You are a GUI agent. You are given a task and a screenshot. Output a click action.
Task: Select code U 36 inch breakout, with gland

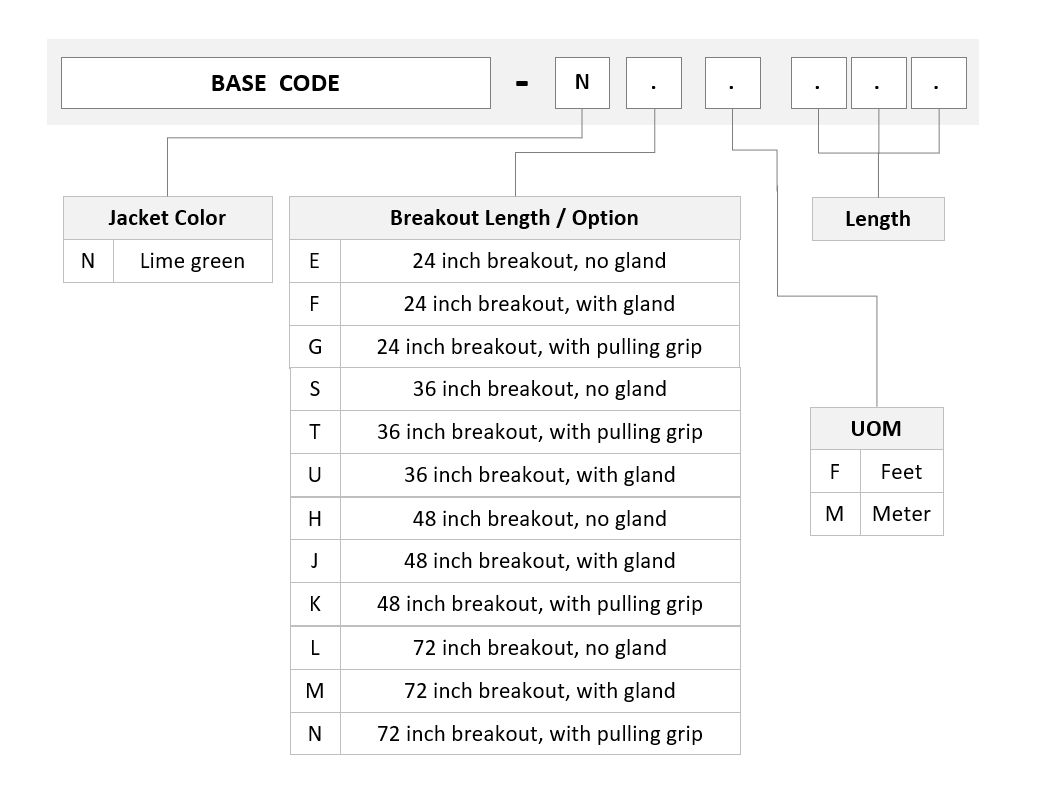[515, 475]
